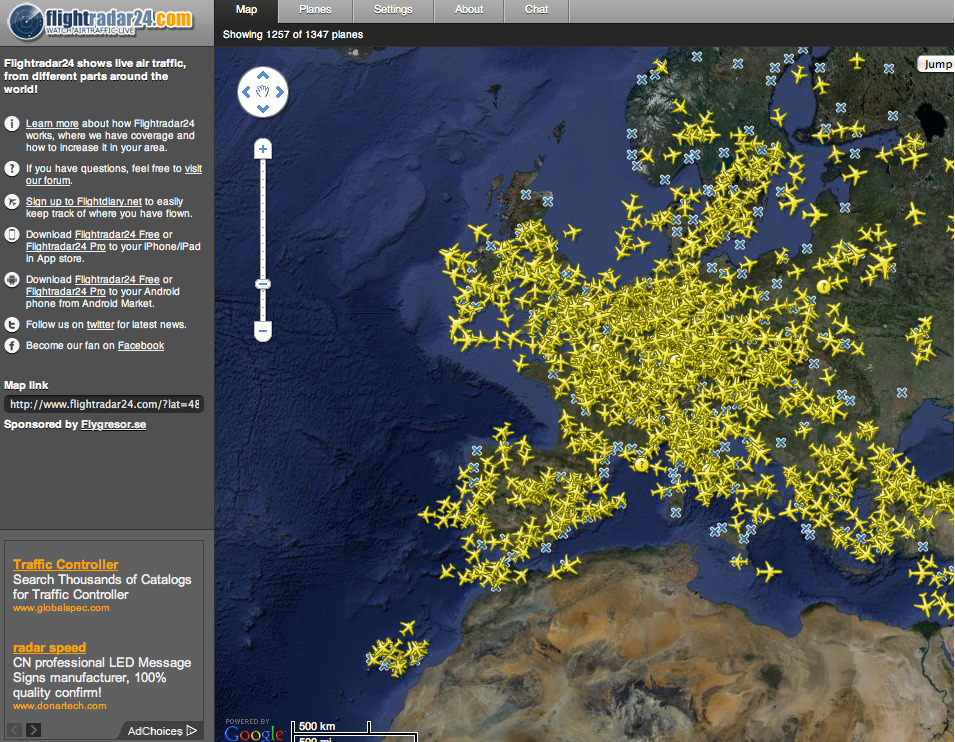Screen dimensions: 955x742
Task: Click the Map link URL field
Action: 104,404
